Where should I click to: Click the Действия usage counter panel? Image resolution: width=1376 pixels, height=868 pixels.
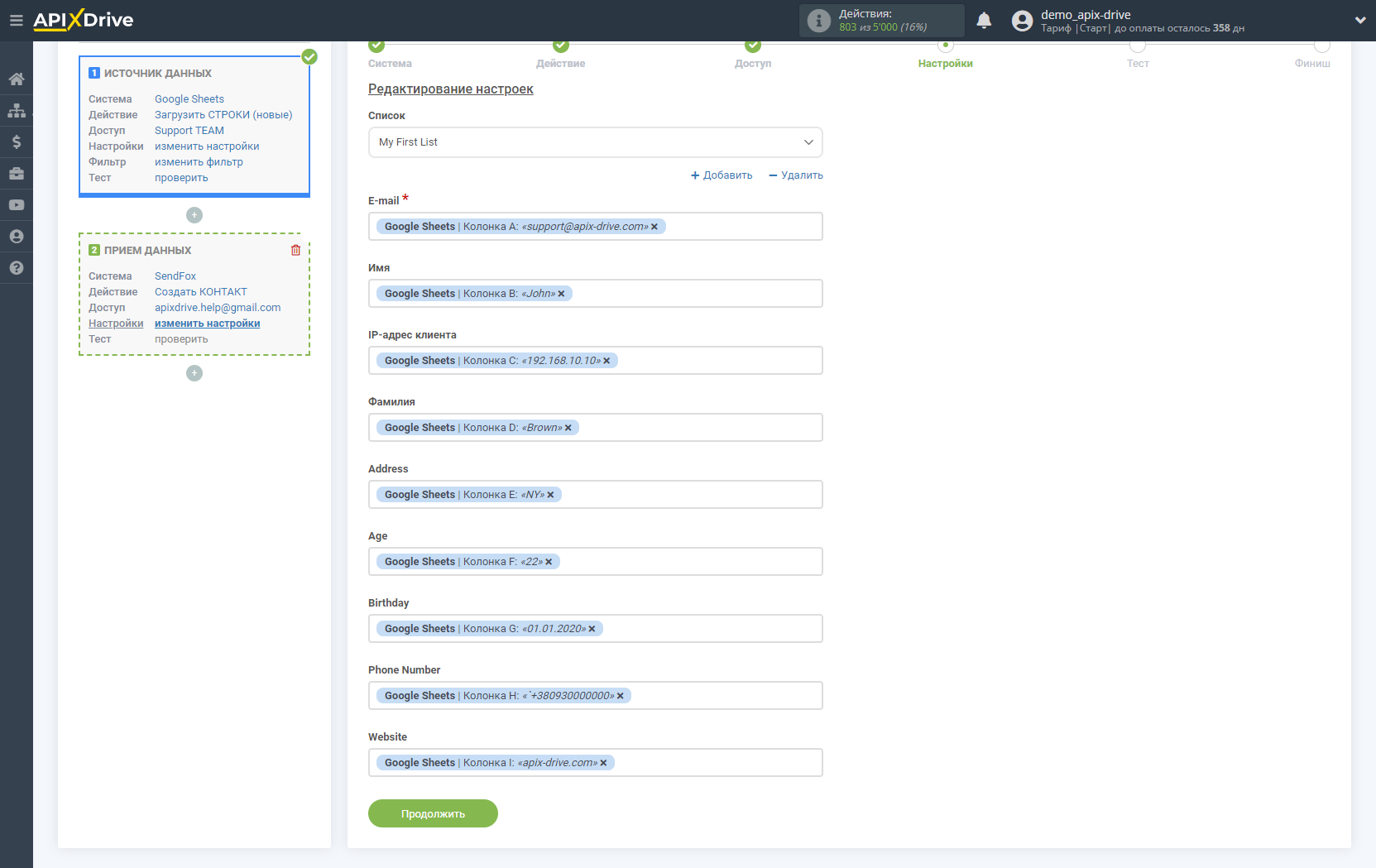click(882, 21)
